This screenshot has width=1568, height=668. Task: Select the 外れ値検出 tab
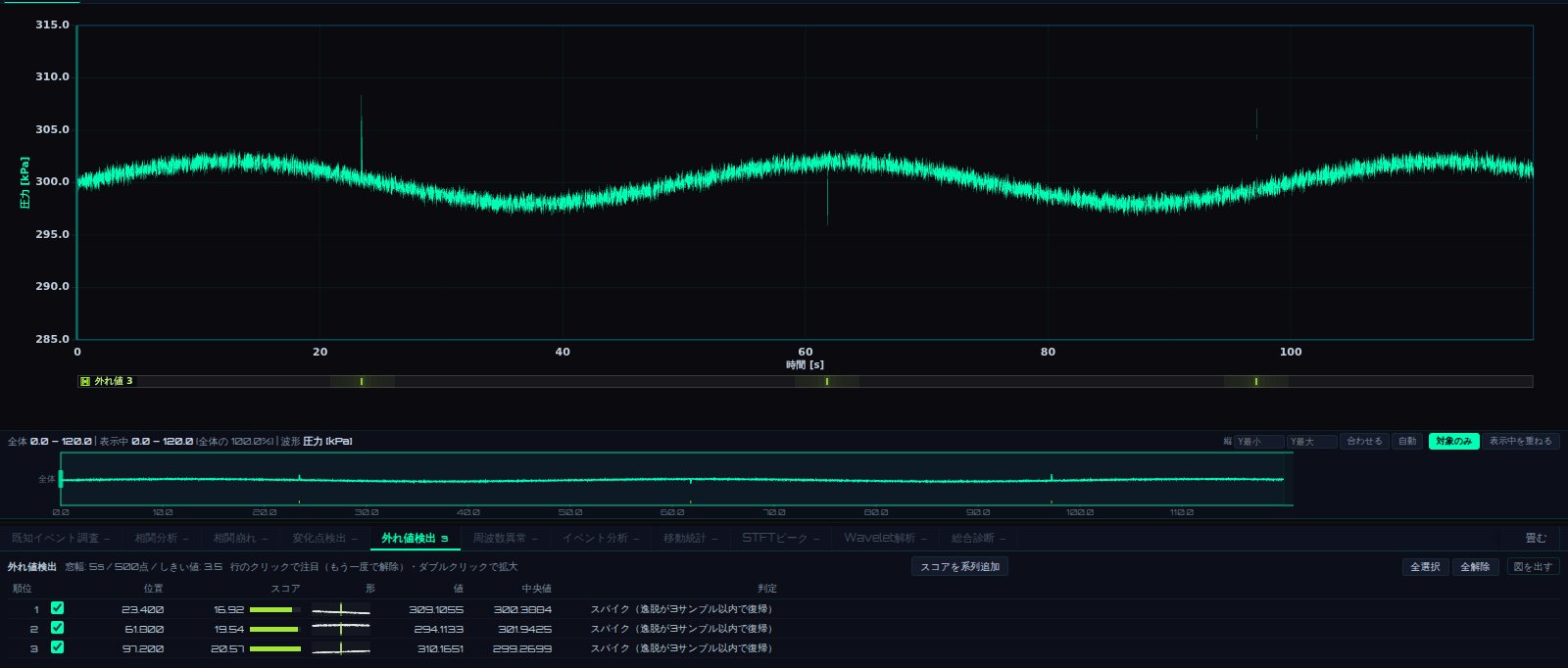pyautogui.click(x=415, y=538)
